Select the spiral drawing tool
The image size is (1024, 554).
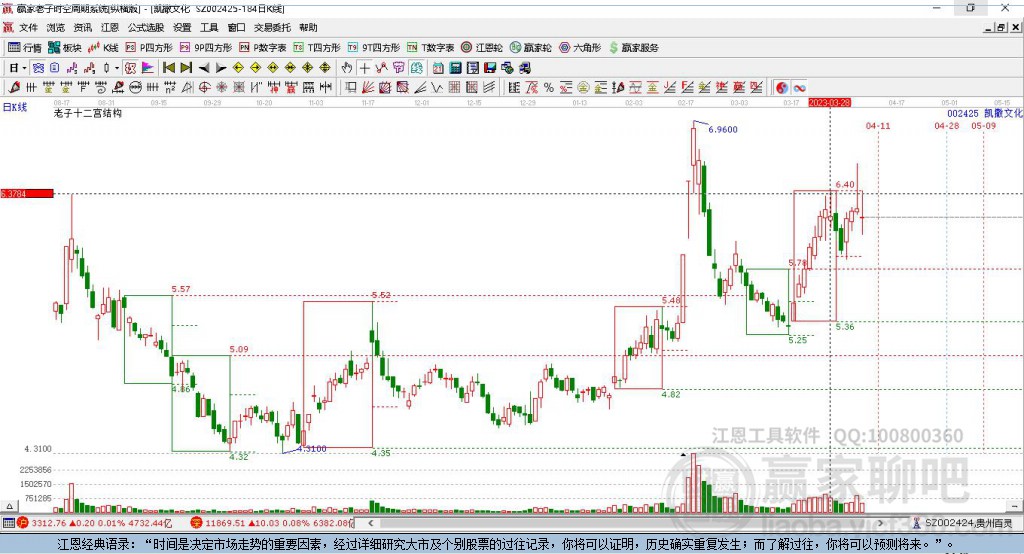[101, 88]
